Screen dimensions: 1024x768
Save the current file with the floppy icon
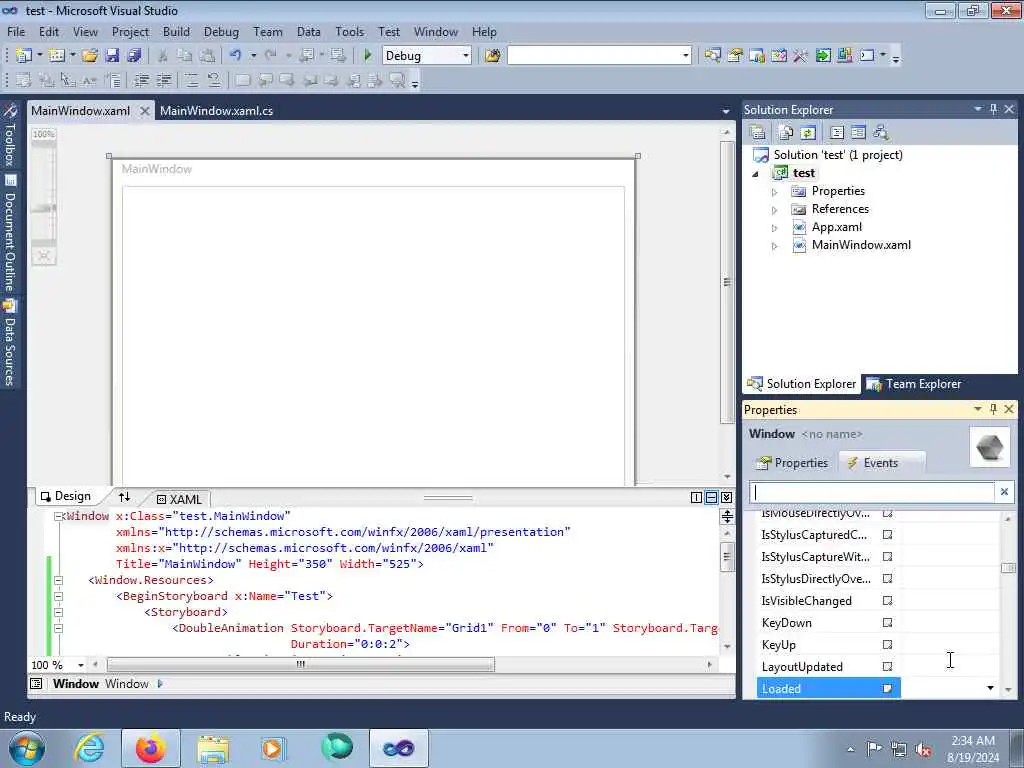click(x=112, y=56)
